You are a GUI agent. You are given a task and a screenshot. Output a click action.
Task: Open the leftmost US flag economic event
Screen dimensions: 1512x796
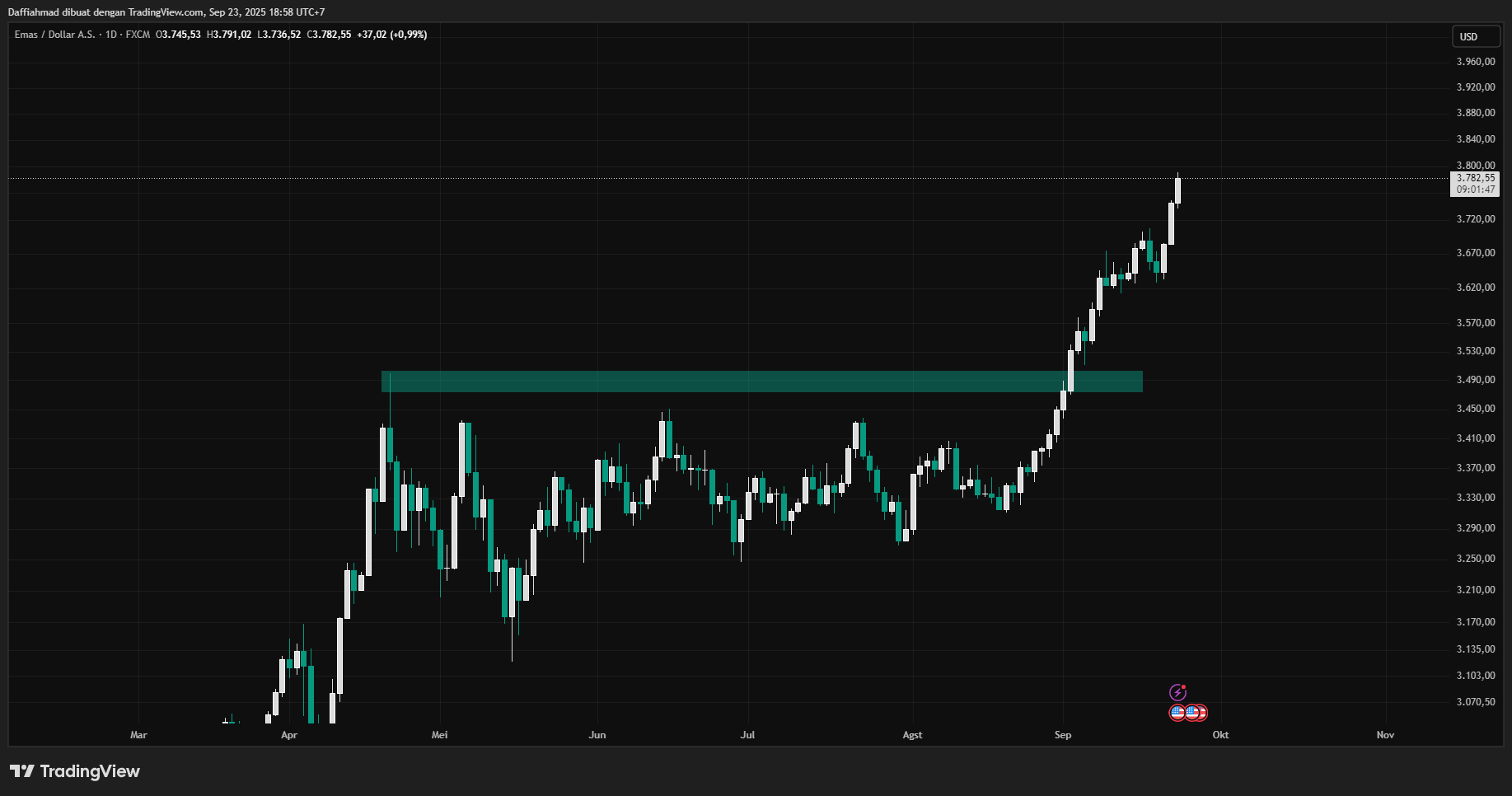point(1177,713)
